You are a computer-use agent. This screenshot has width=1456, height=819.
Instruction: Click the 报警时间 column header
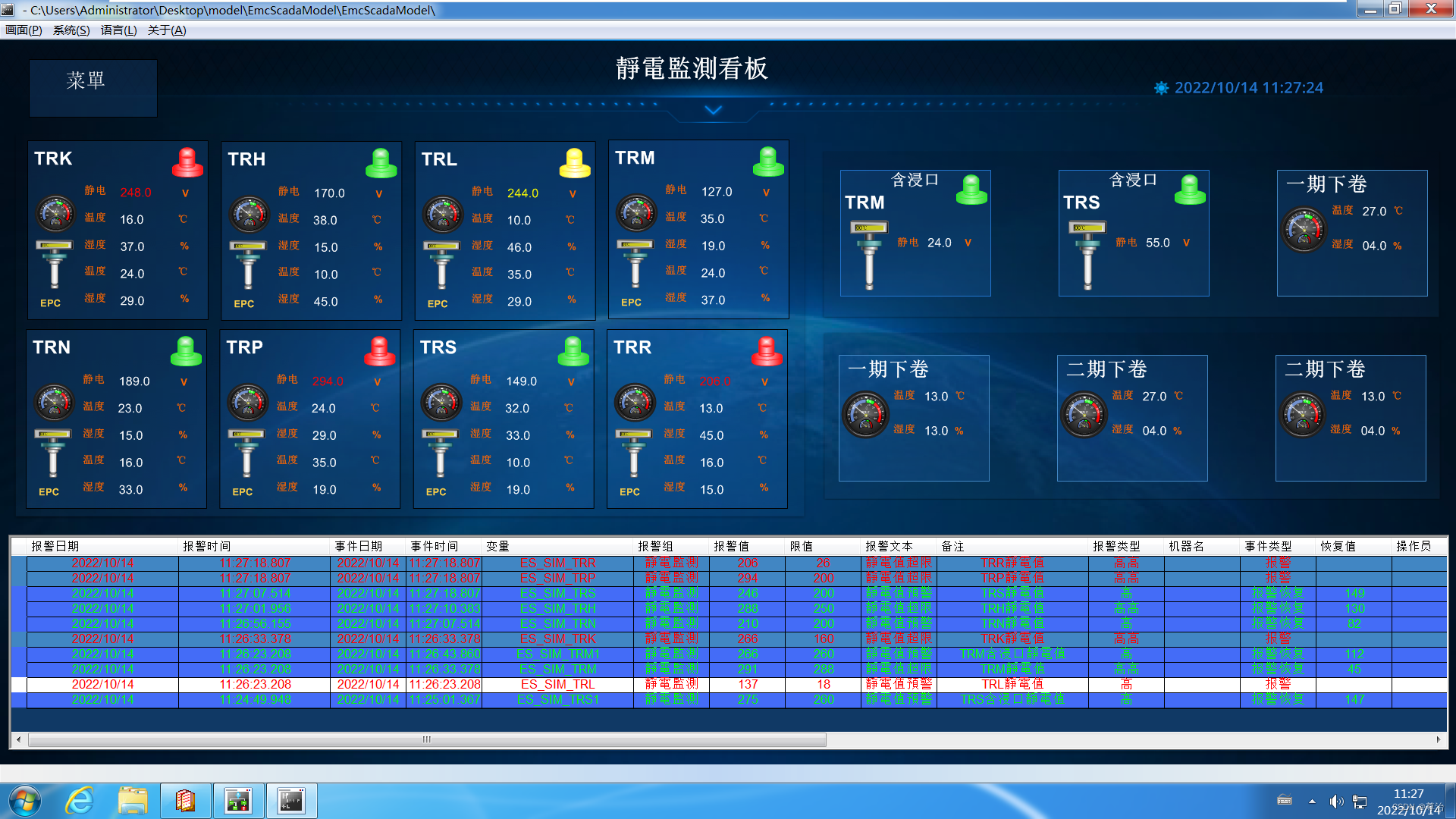pyautogui.click(x=206, y=546)
